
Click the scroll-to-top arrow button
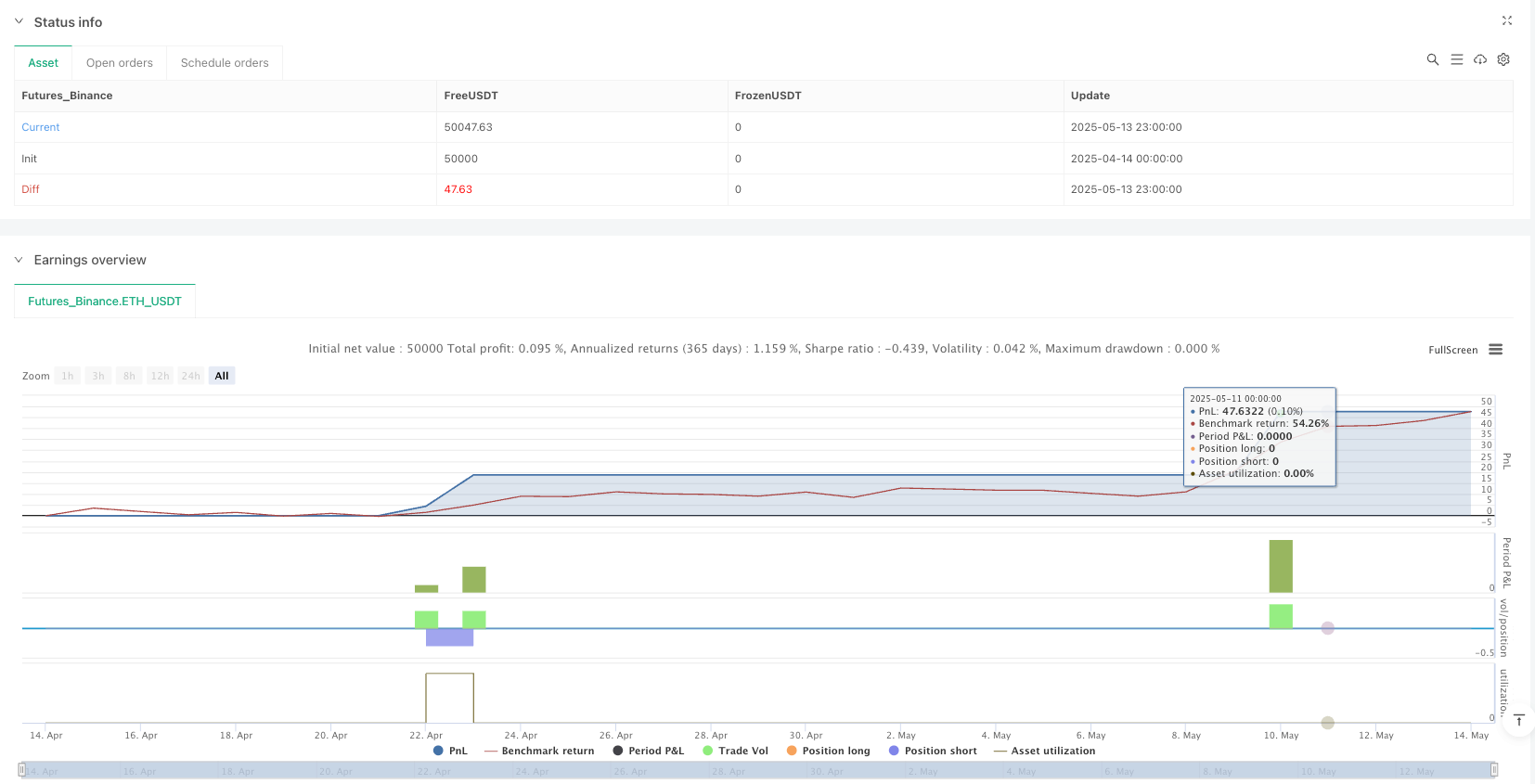click(x=1519, y=720)
